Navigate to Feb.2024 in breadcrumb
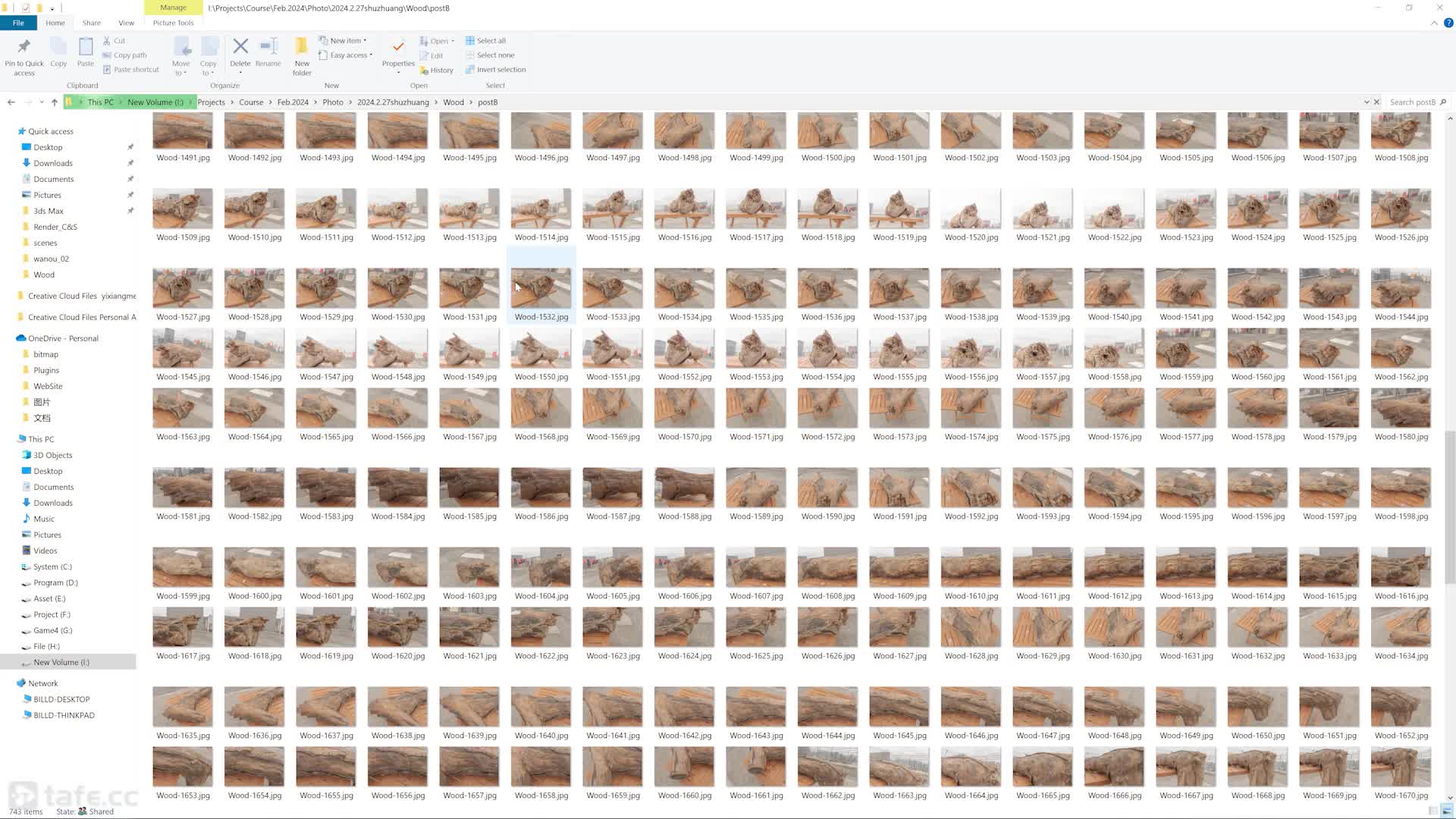The width and height of the screenshot is (1456, 819). (293, 102)
